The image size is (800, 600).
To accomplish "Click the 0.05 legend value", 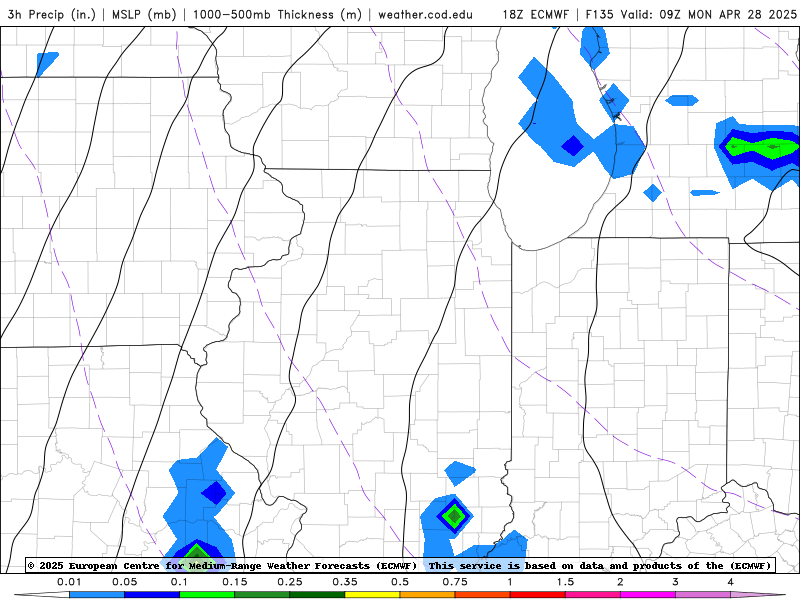I will pyautogui.click(x=124, y=582).
